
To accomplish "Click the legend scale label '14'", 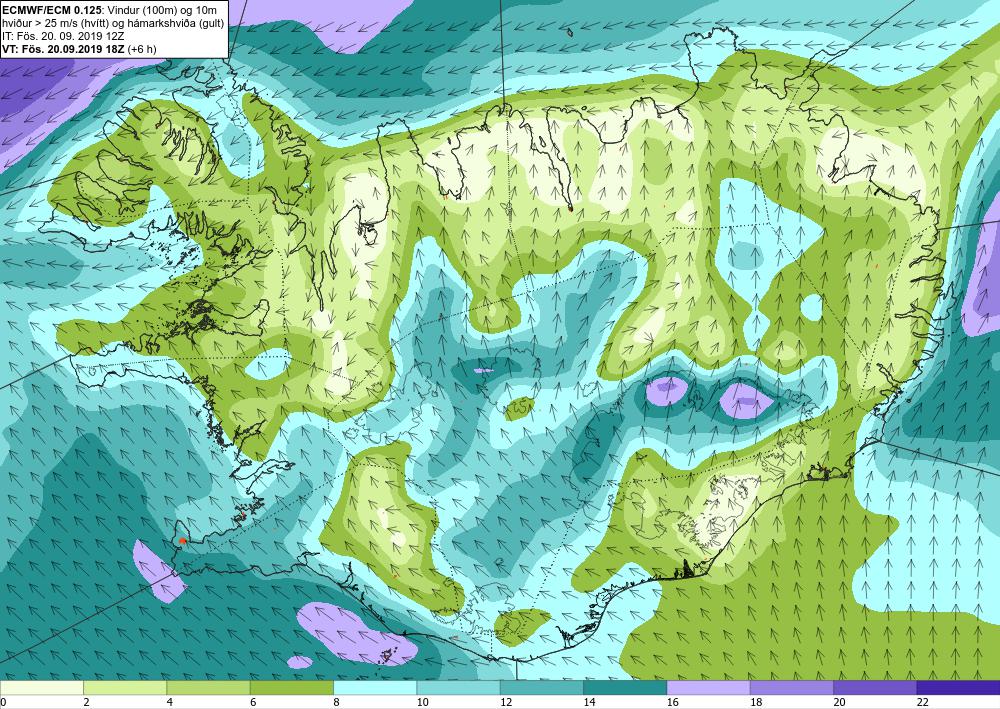I will pyautogui.click(x=589, y=702).
